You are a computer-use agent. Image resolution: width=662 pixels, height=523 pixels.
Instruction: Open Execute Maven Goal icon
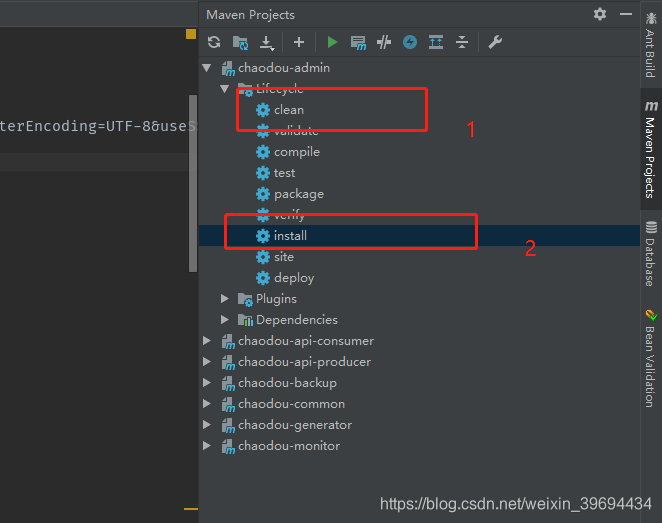(x=358, y=42)
